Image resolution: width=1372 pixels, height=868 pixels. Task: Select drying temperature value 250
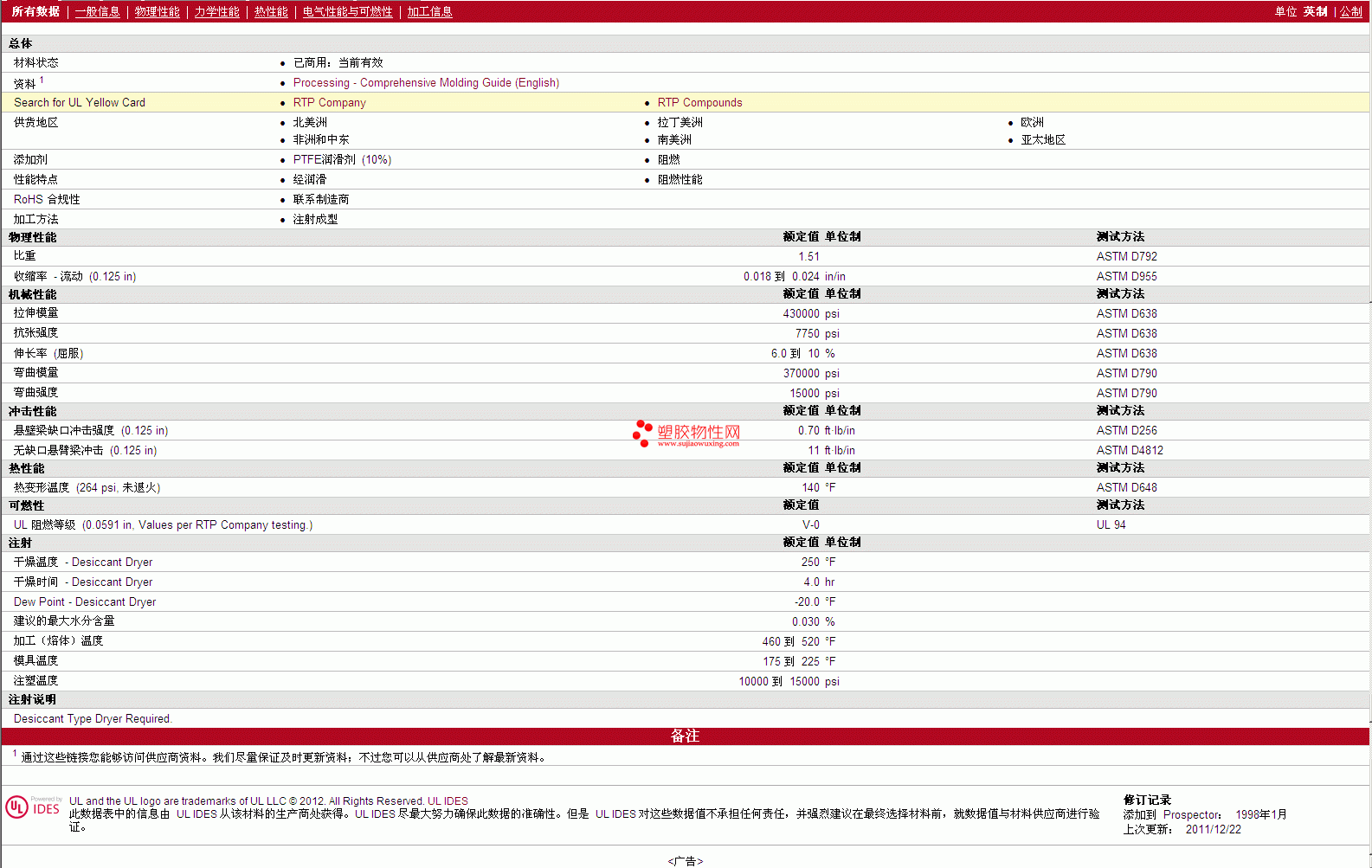click(x=810, y=563)
